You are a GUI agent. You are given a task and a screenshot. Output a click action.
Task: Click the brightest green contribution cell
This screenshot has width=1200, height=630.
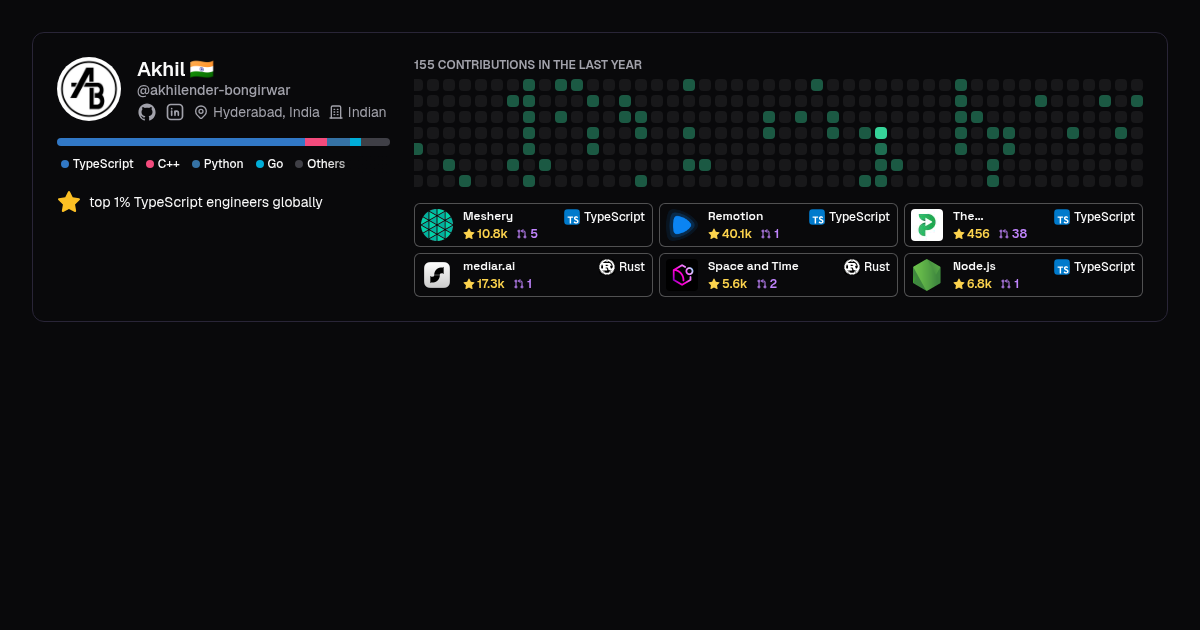(x=881, y=133)
